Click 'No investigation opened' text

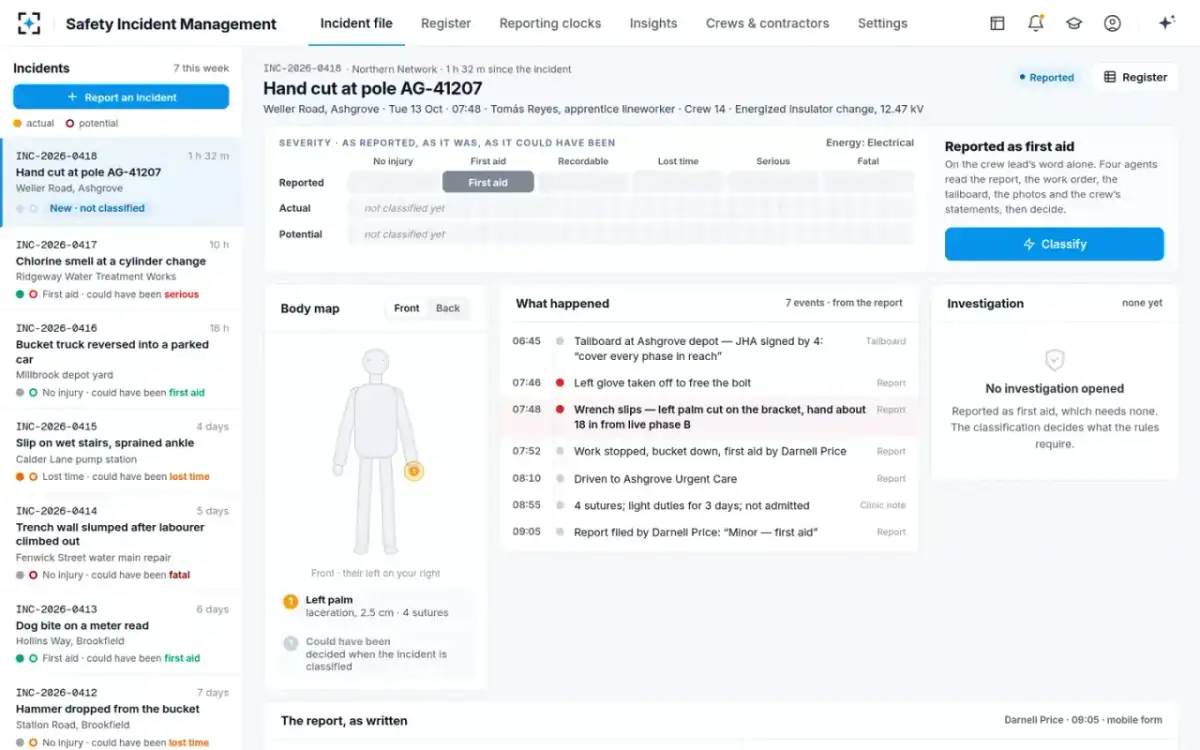tap(1054, 389)
